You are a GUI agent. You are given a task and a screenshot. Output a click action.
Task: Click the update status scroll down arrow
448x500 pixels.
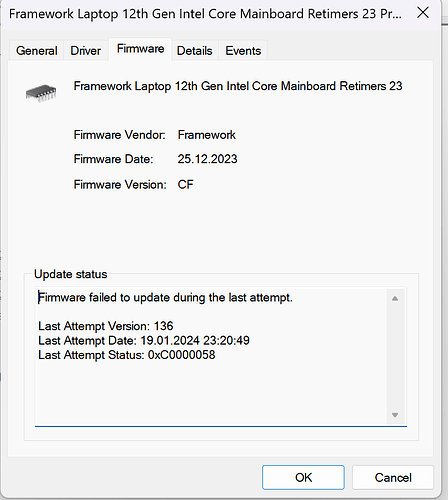395,415
